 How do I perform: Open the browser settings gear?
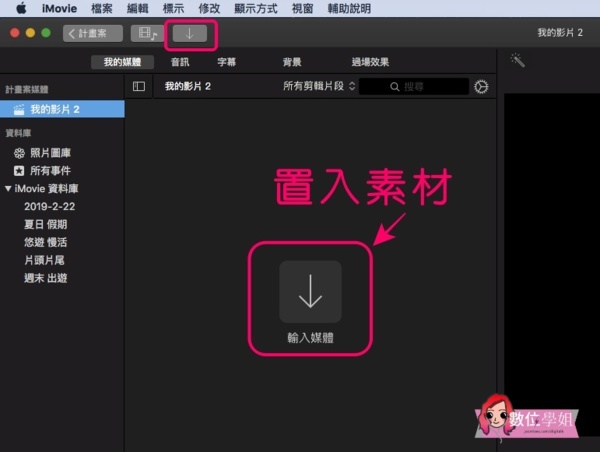tap(481, 87)
